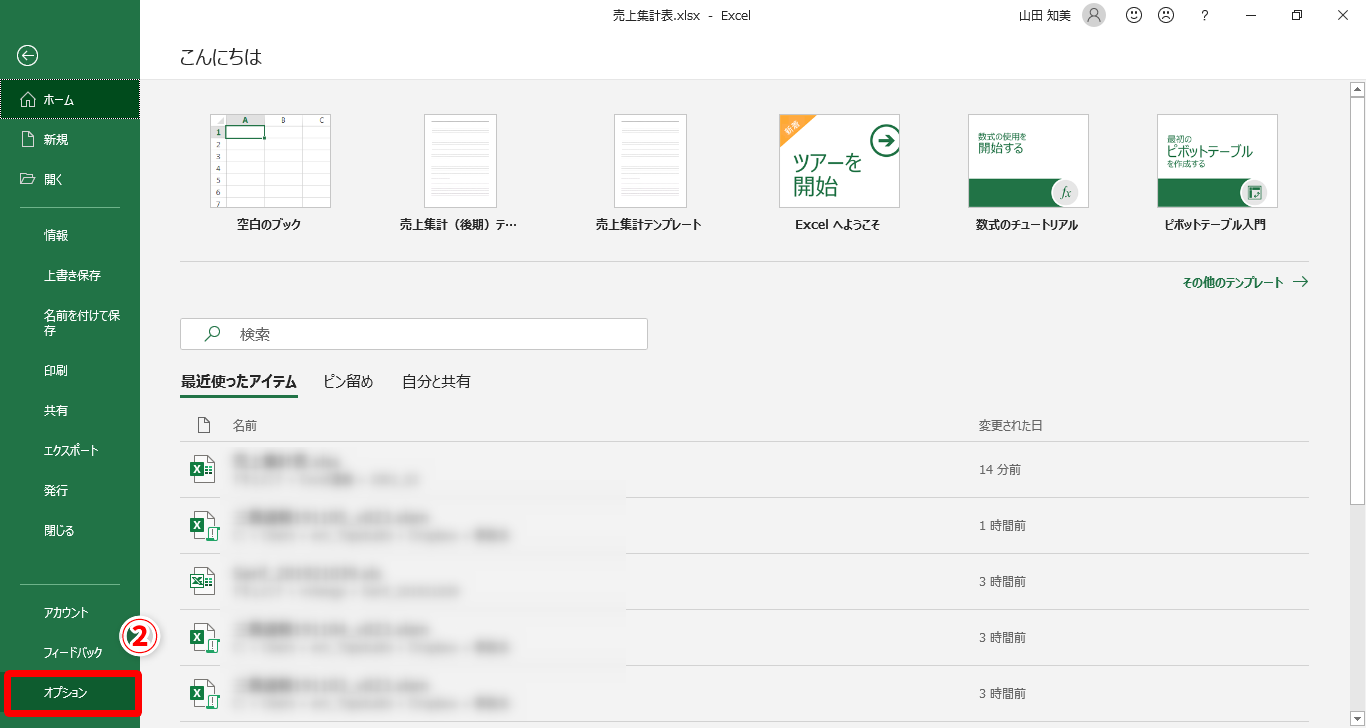Open フィードバック from the sidebar
Image resolution: width=1366 pixels, height=728 pixels.
[70, 653]
